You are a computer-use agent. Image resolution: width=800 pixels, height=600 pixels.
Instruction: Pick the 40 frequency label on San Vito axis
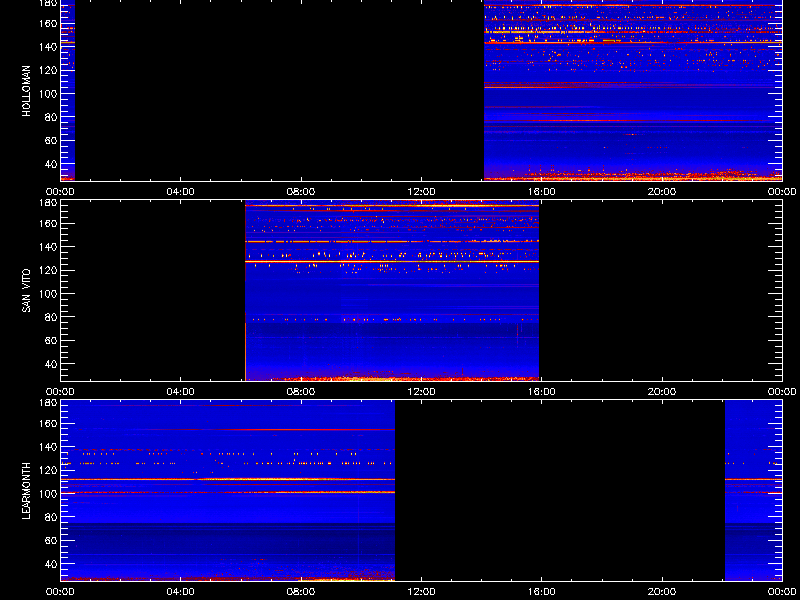pyautogui.click(x=52, y=364)
